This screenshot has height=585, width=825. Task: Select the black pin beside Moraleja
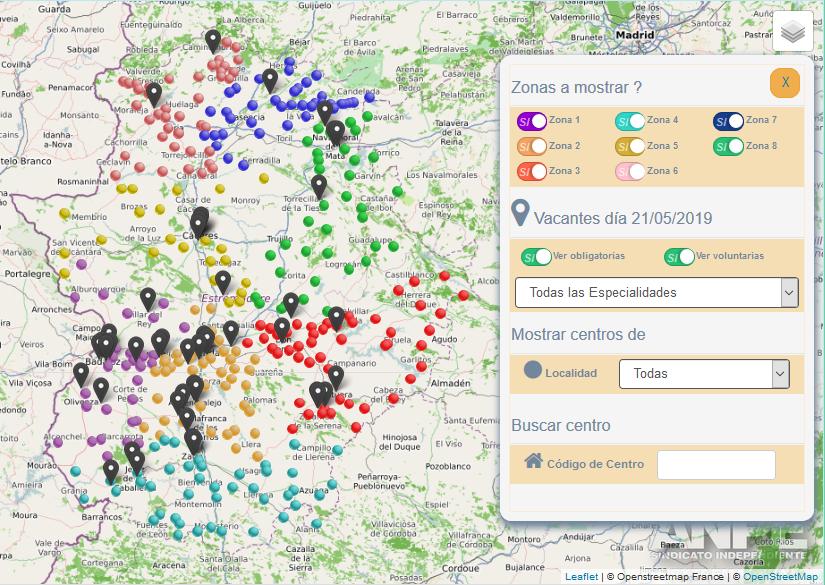click(x=154, y=93)
